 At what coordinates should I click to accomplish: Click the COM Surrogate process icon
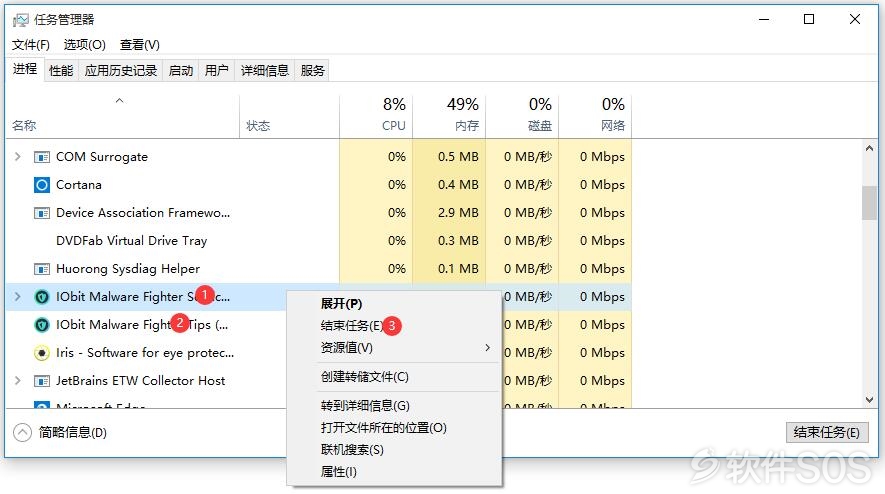click(42, 157)
